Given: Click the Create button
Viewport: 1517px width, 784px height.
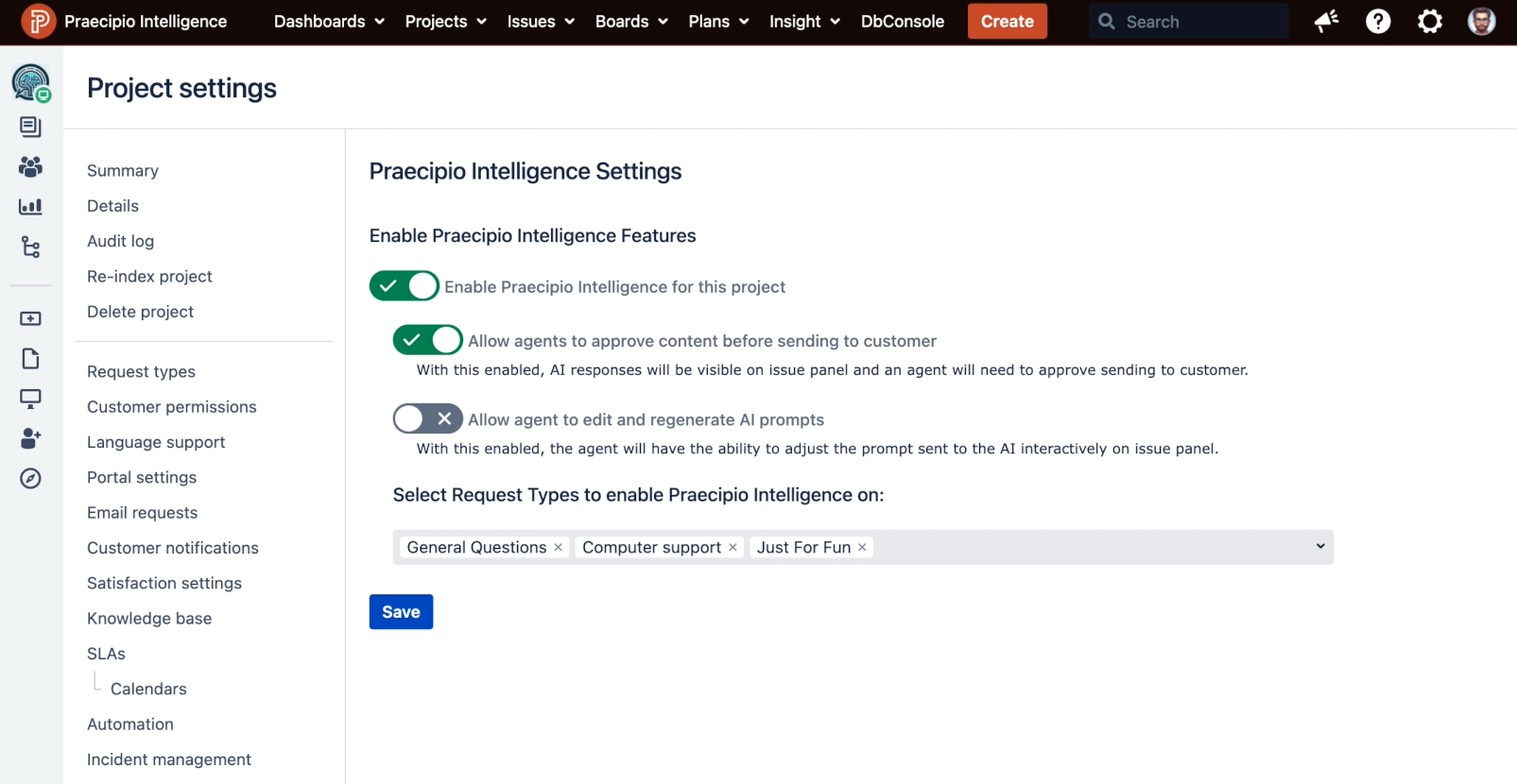Looking at the screenshot, I should tap(1008, 21).
